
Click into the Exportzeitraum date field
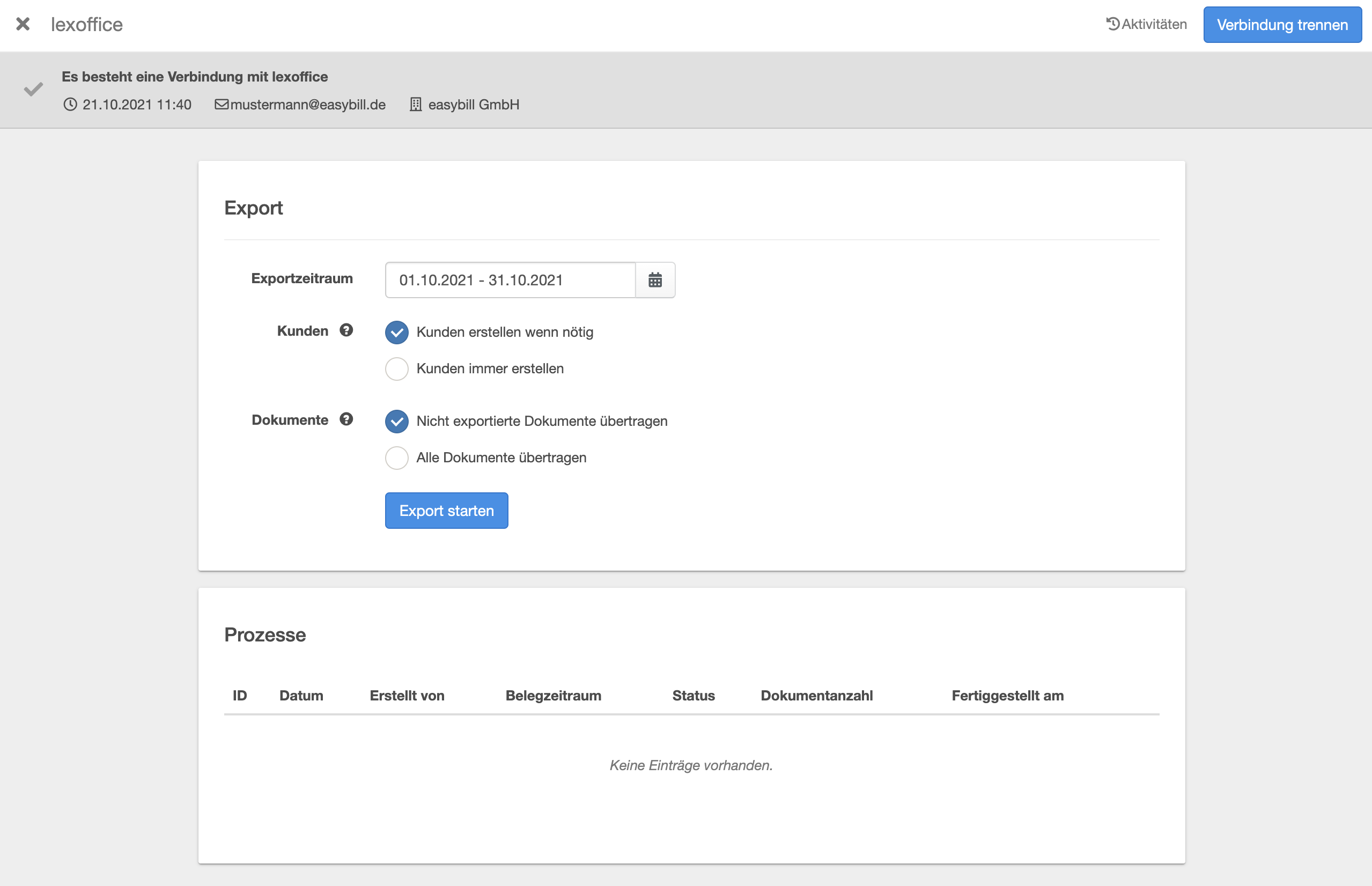[x=510, y=280]
